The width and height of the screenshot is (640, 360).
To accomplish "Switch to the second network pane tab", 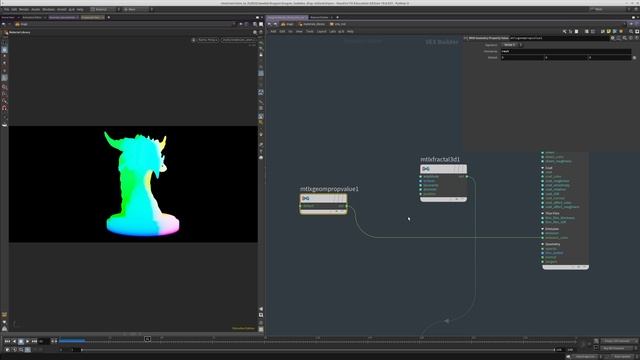I will coord(319,18).
